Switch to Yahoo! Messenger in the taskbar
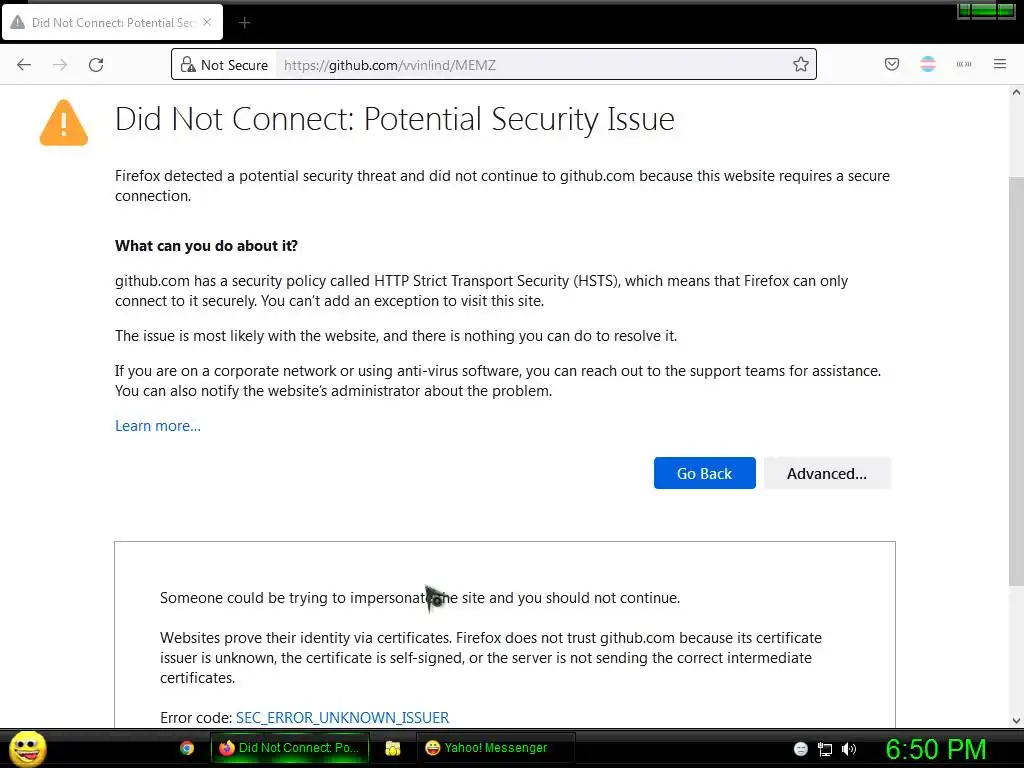 (495, 748)
